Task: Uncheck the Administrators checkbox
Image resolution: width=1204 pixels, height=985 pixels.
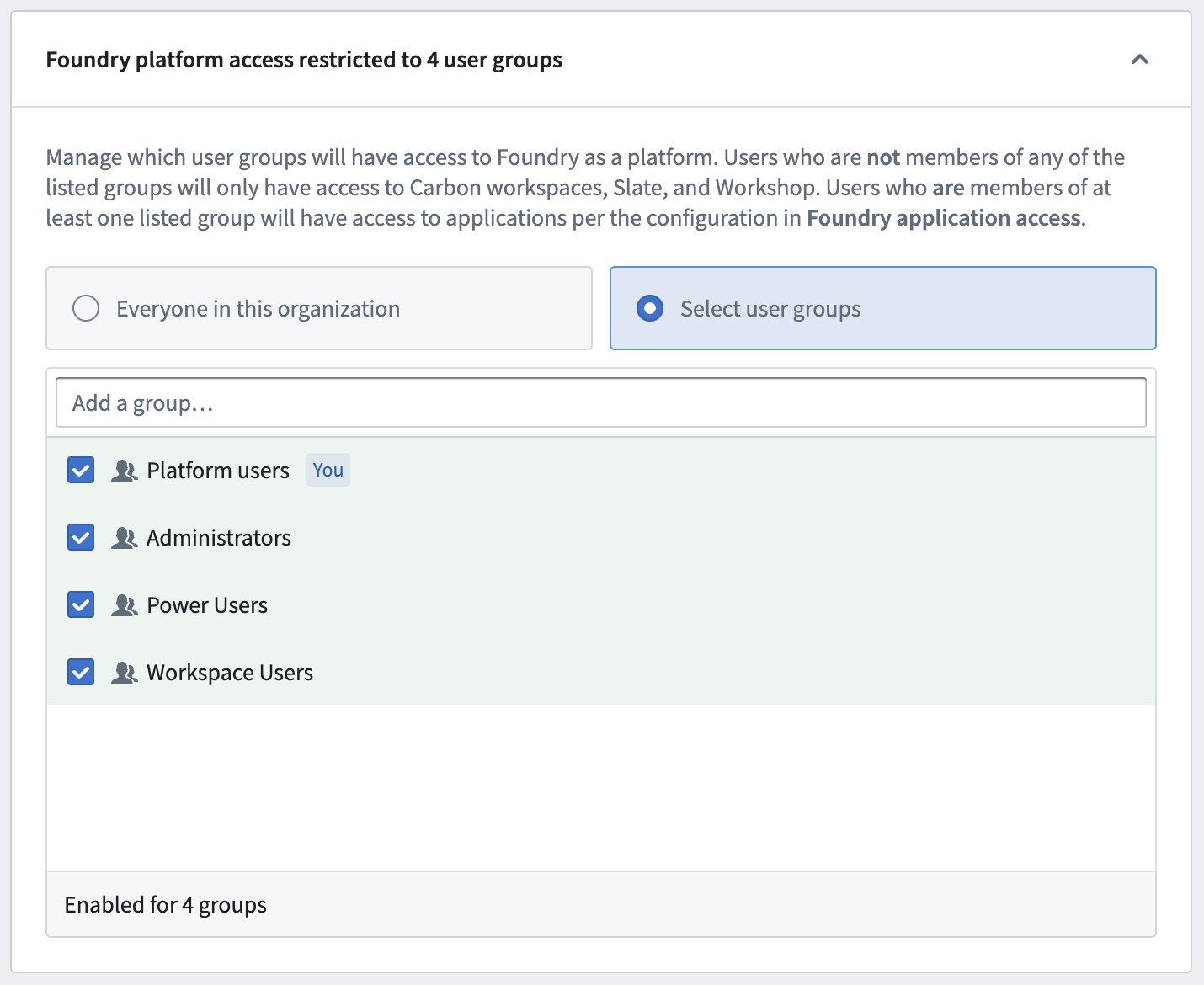Action: (81, 537)
